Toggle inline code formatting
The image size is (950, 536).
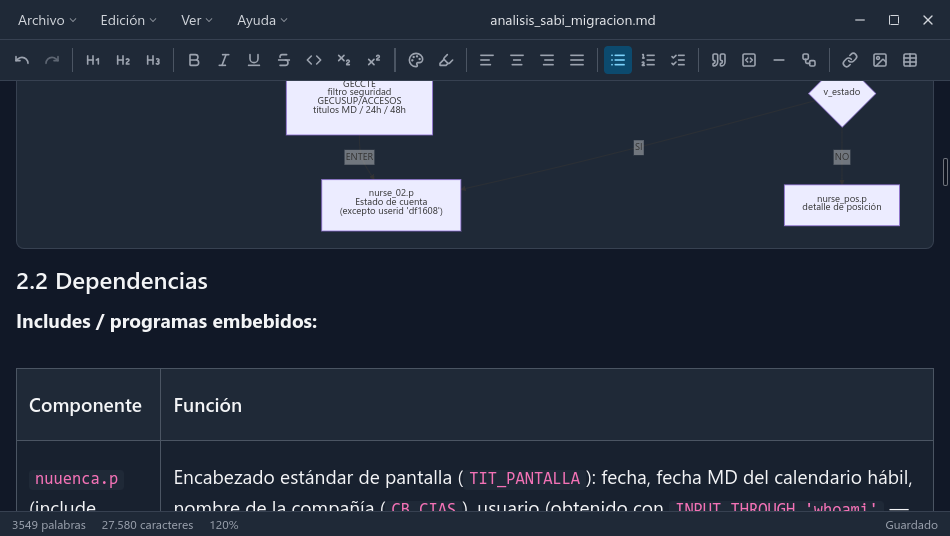point(314,60)
